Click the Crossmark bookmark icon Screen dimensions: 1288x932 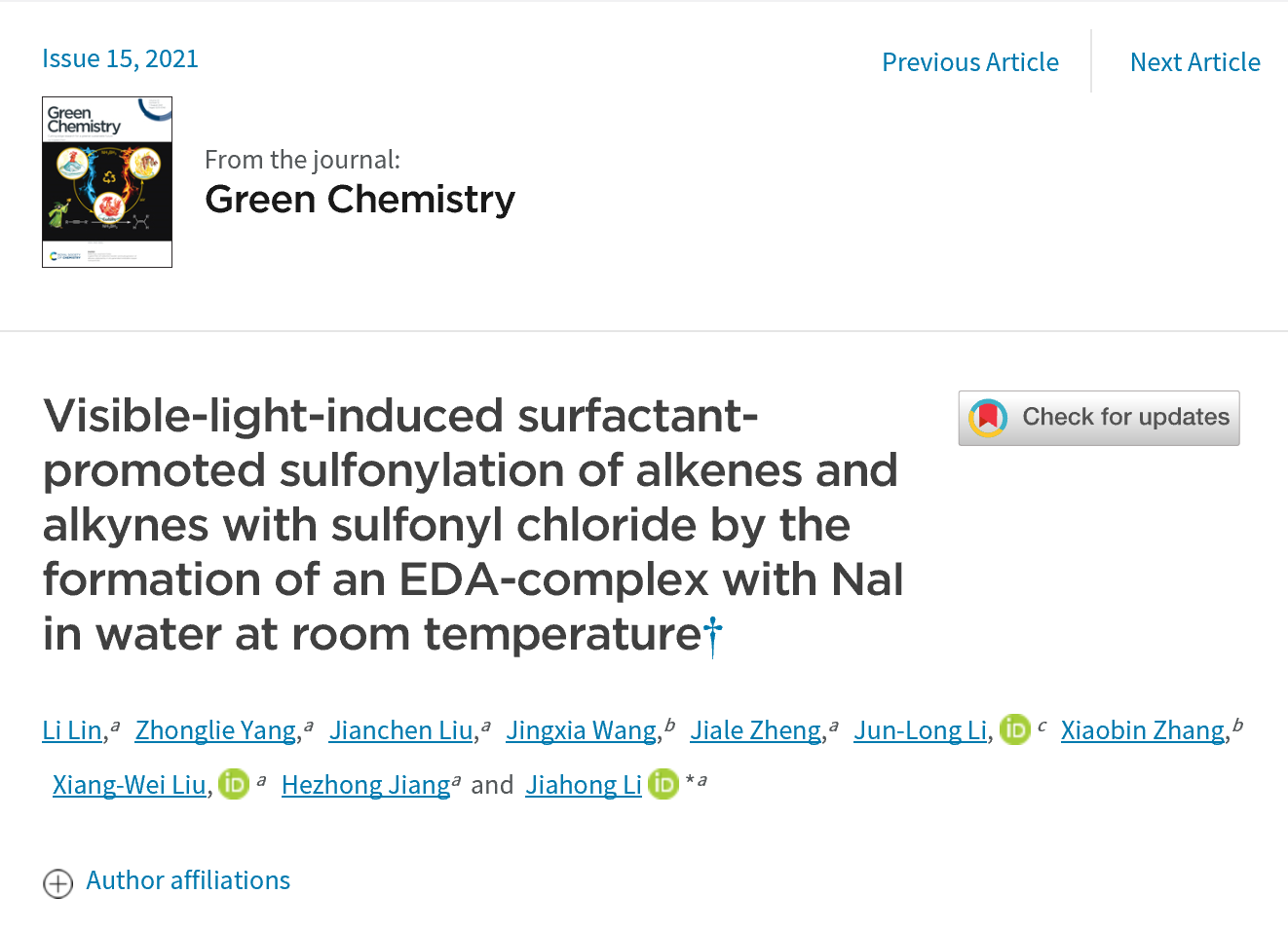click(988, 418)
